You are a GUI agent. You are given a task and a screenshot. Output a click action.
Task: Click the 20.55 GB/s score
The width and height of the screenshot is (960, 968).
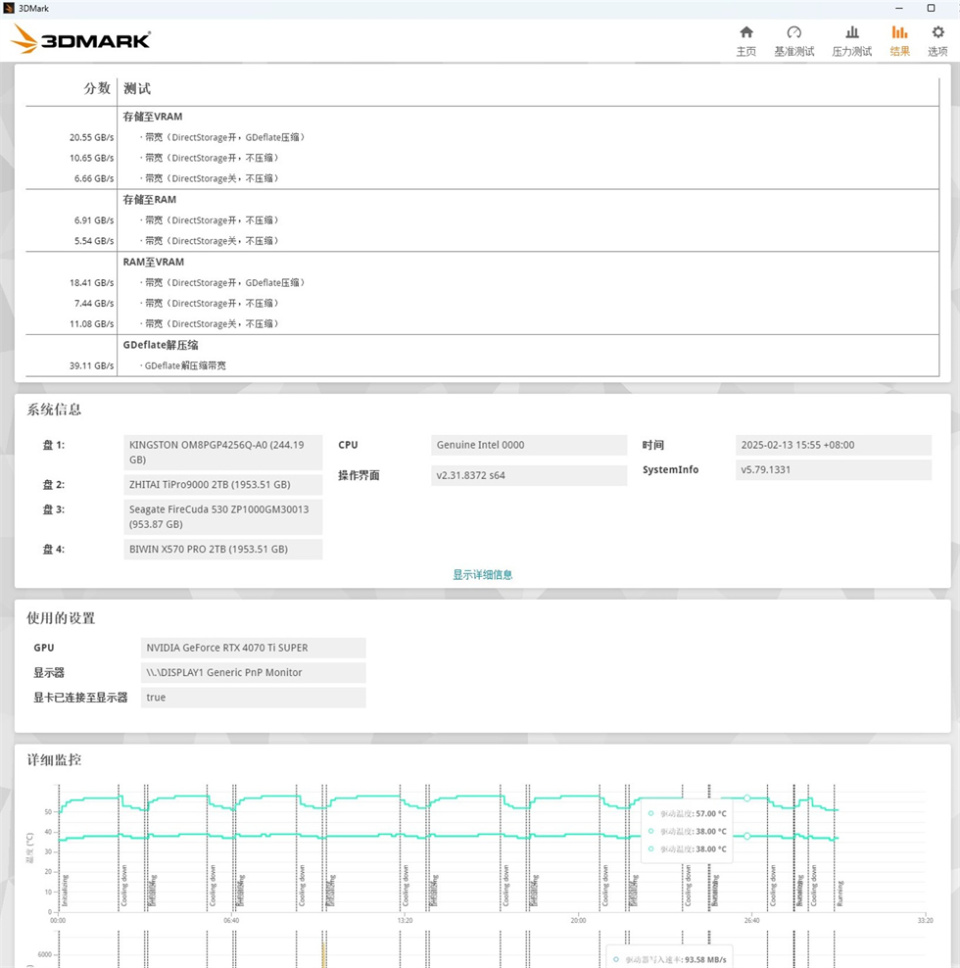point(91,138)
